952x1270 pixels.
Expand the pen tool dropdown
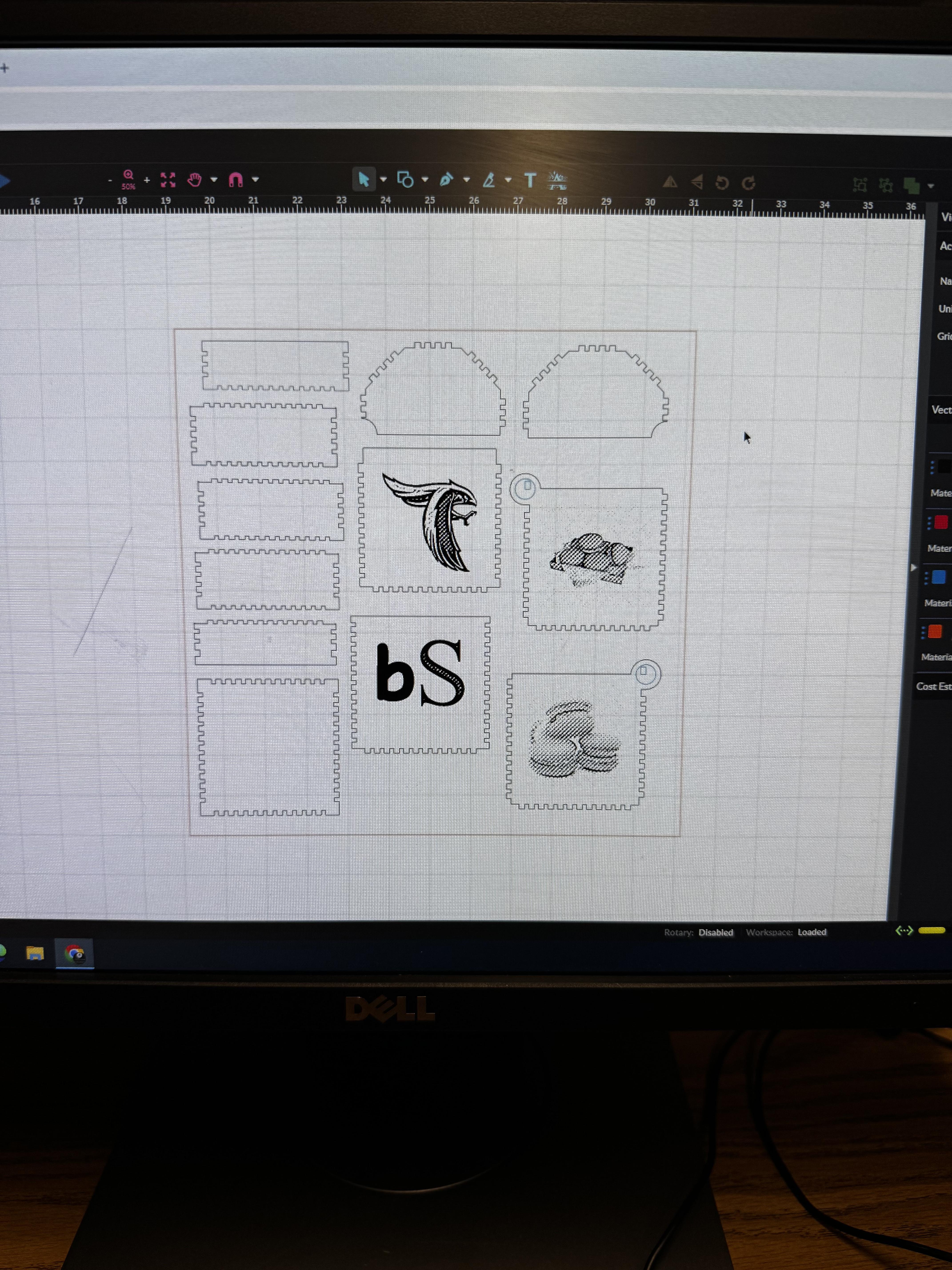click(x=466, y=180)
